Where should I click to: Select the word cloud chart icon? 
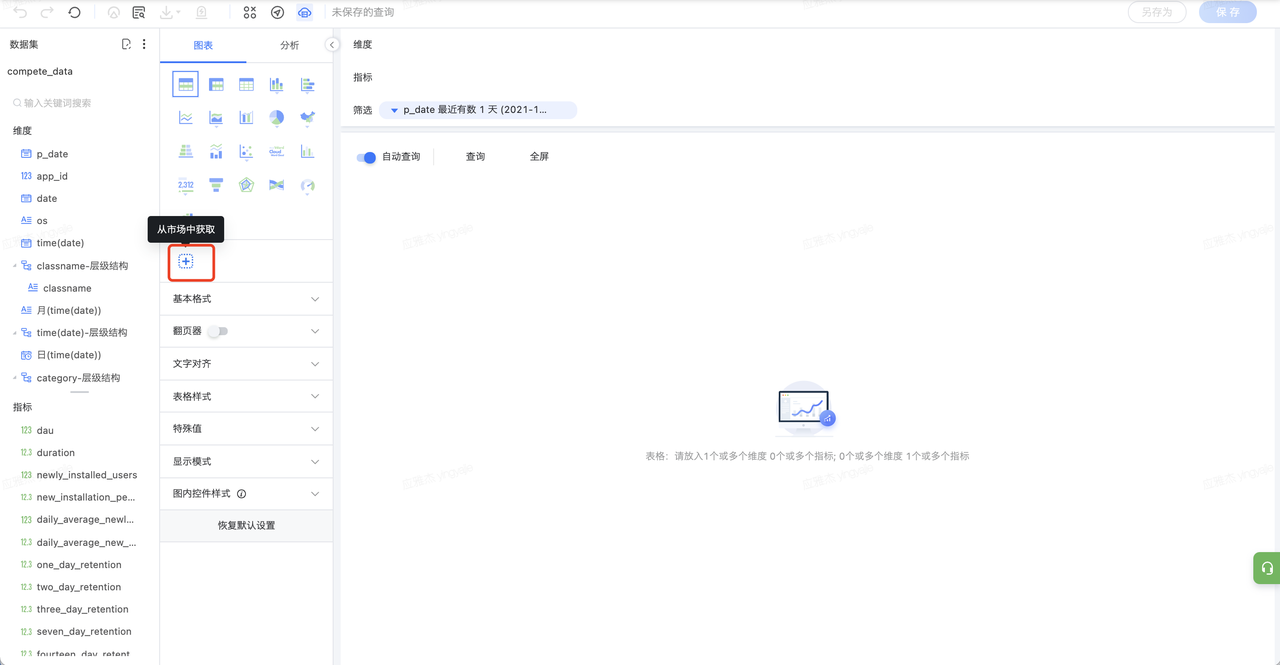(277, 152)
